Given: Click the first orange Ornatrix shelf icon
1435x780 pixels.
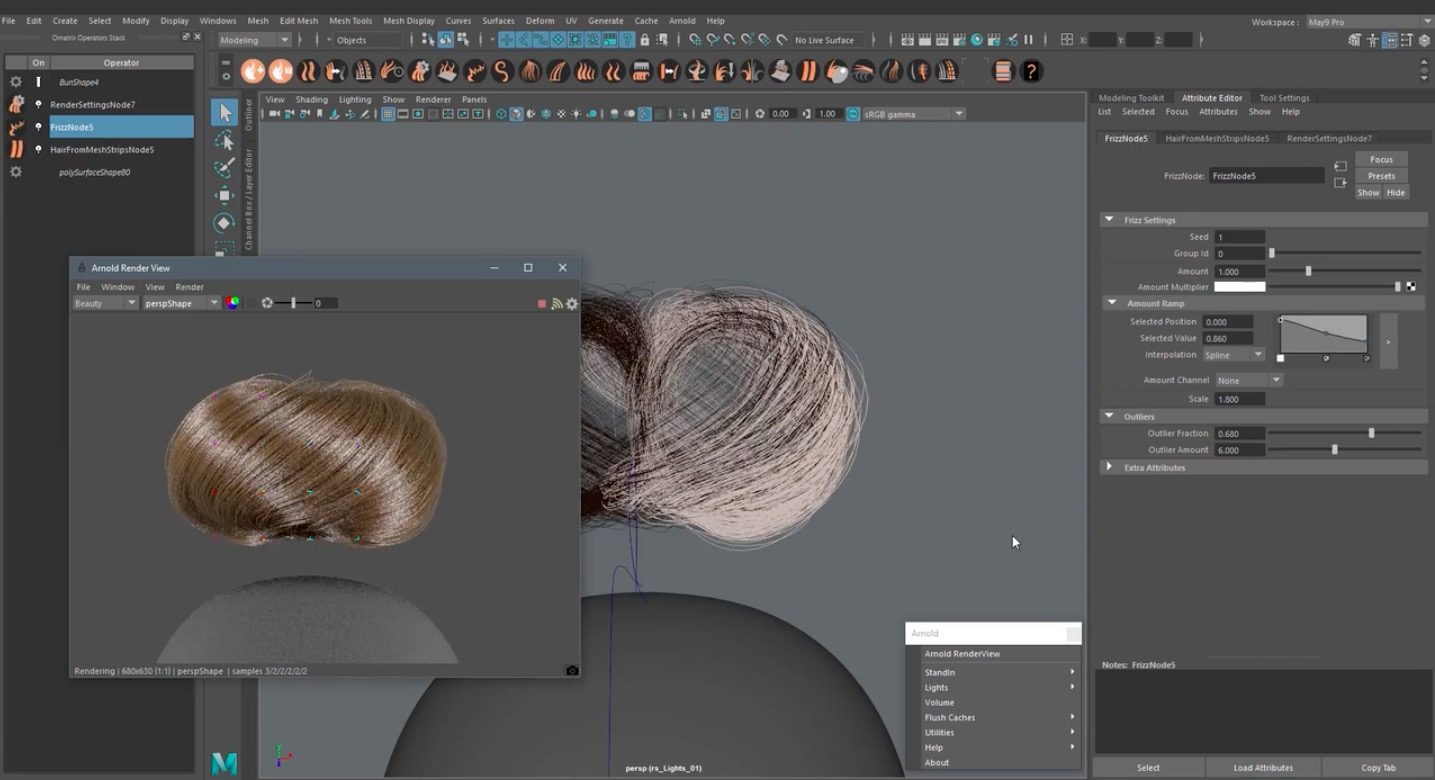Looking at the screenshot, I should [253, 71].
